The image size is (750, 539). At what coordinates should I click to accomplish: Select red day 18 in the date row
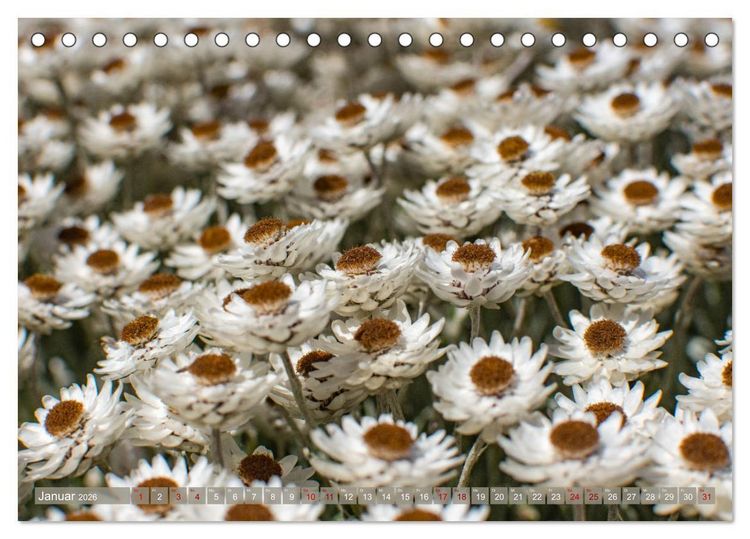462,496
